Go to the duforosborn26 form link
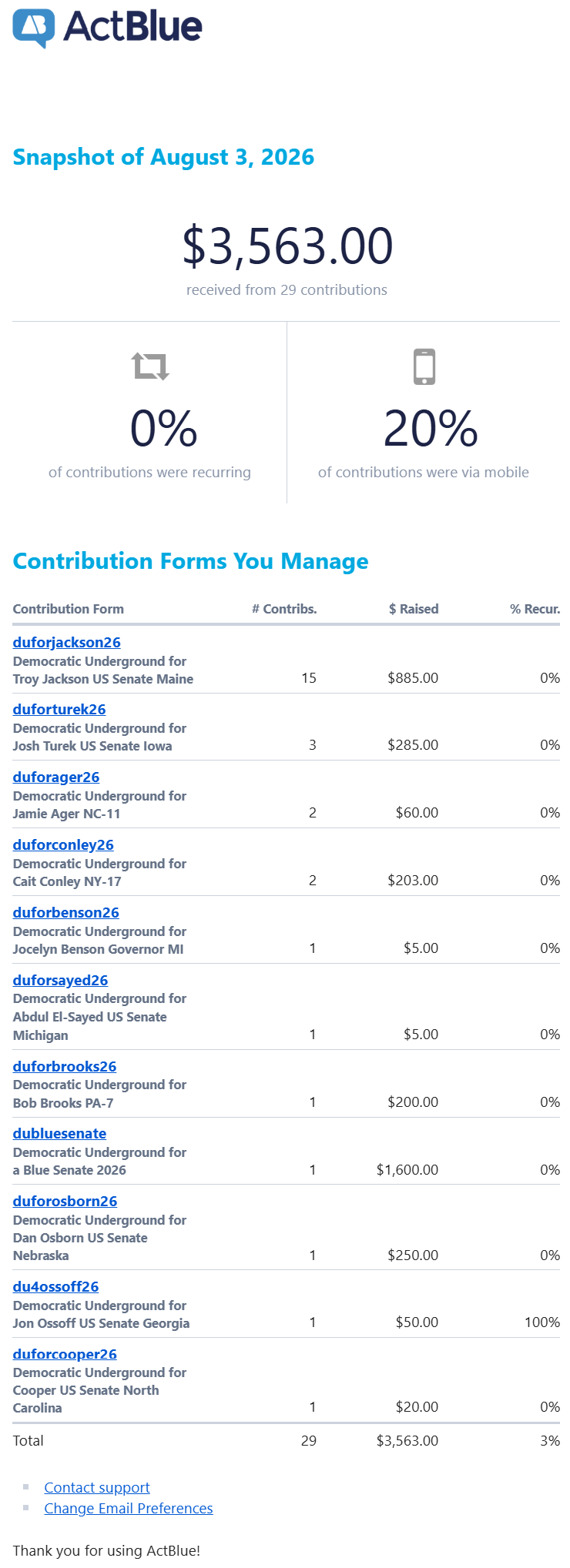Viewport: 570px width, 1568px height. (65, 1201)
